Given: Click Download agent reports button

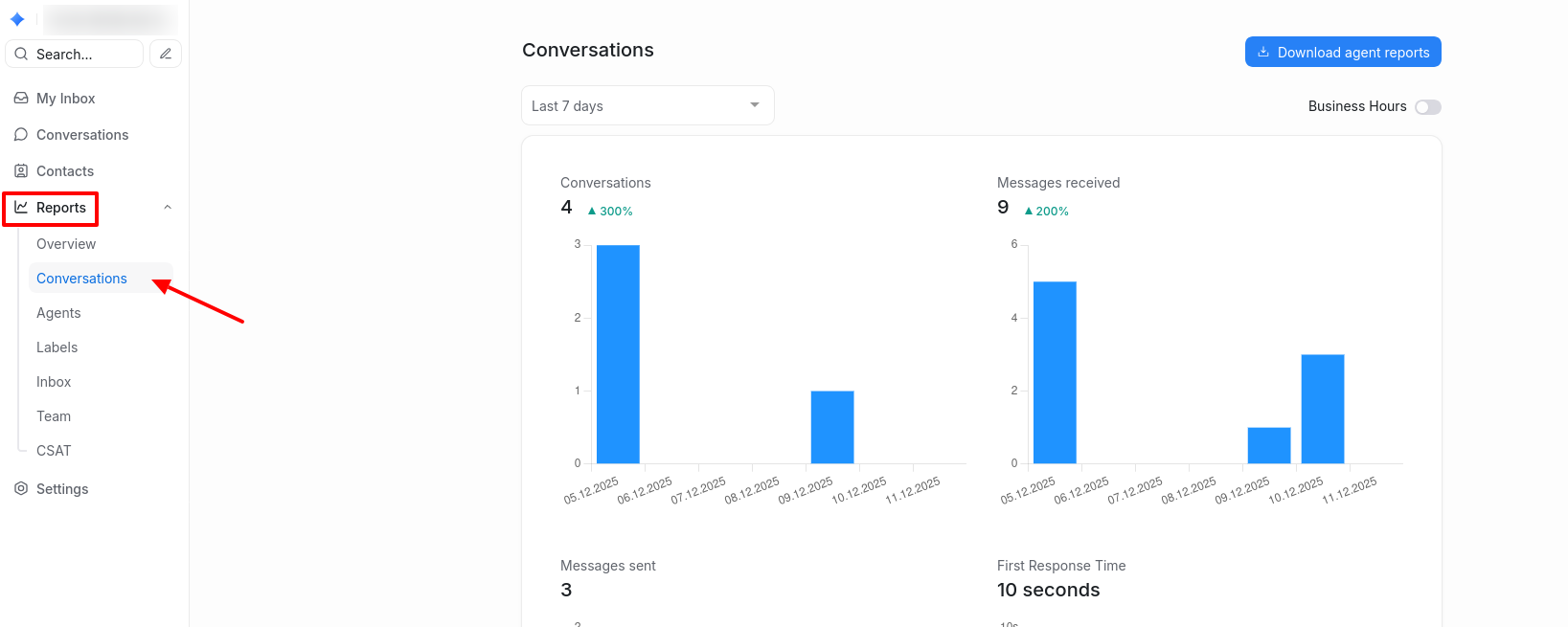Looking at the screenshot, I should pyautogui.click(x=1342, y=53).
